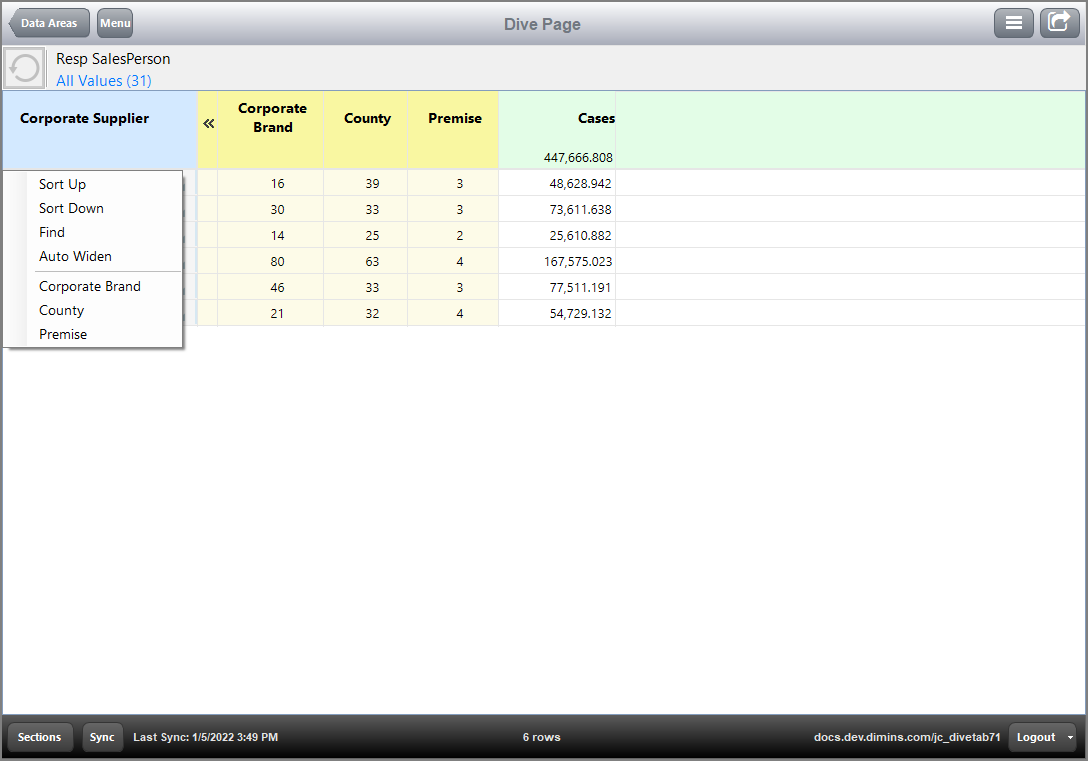
Task: Choose Find in the column menu
Action: click(51, 232)
